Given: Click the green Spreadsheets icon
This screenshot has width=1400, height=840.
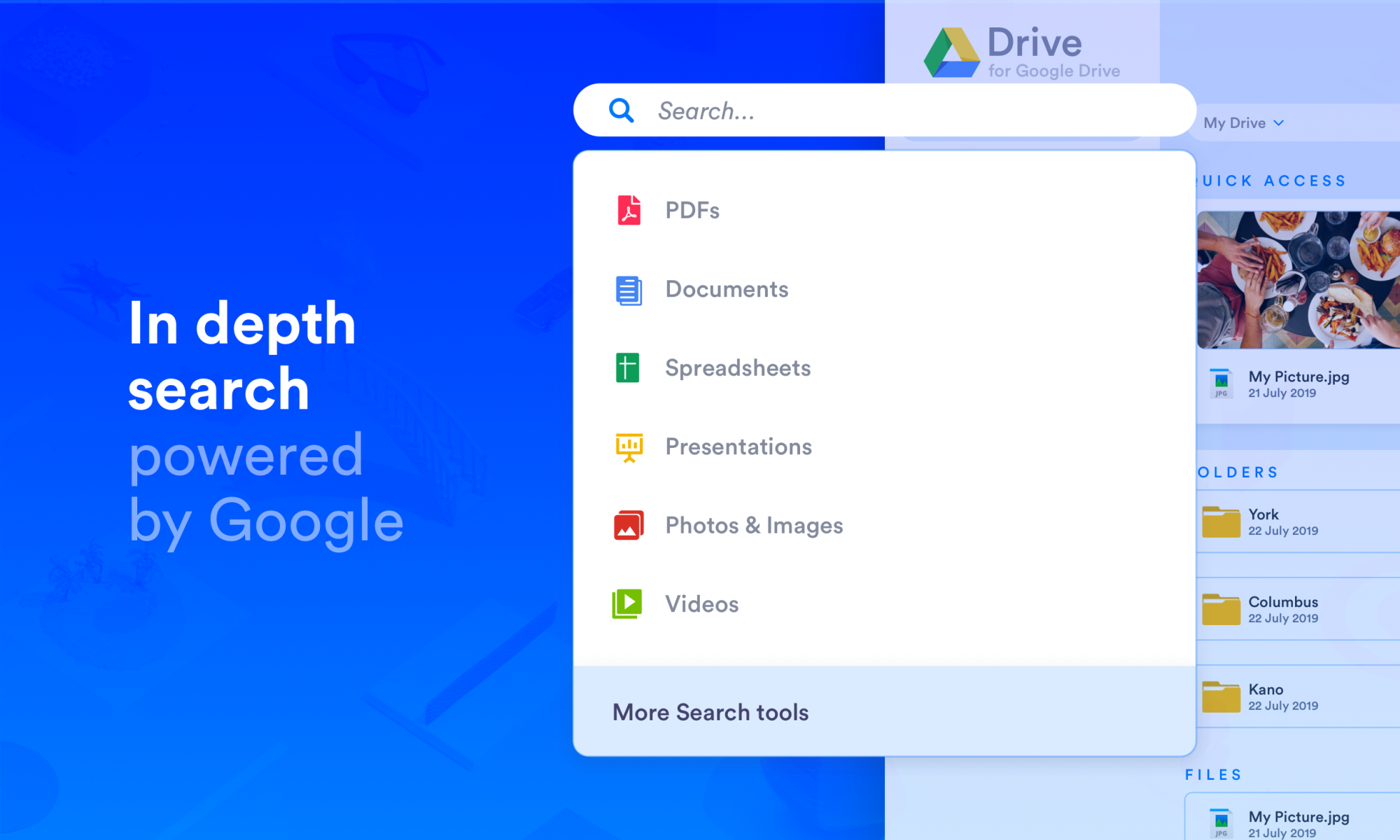Looking at the screenshot, I should point(627,368).
